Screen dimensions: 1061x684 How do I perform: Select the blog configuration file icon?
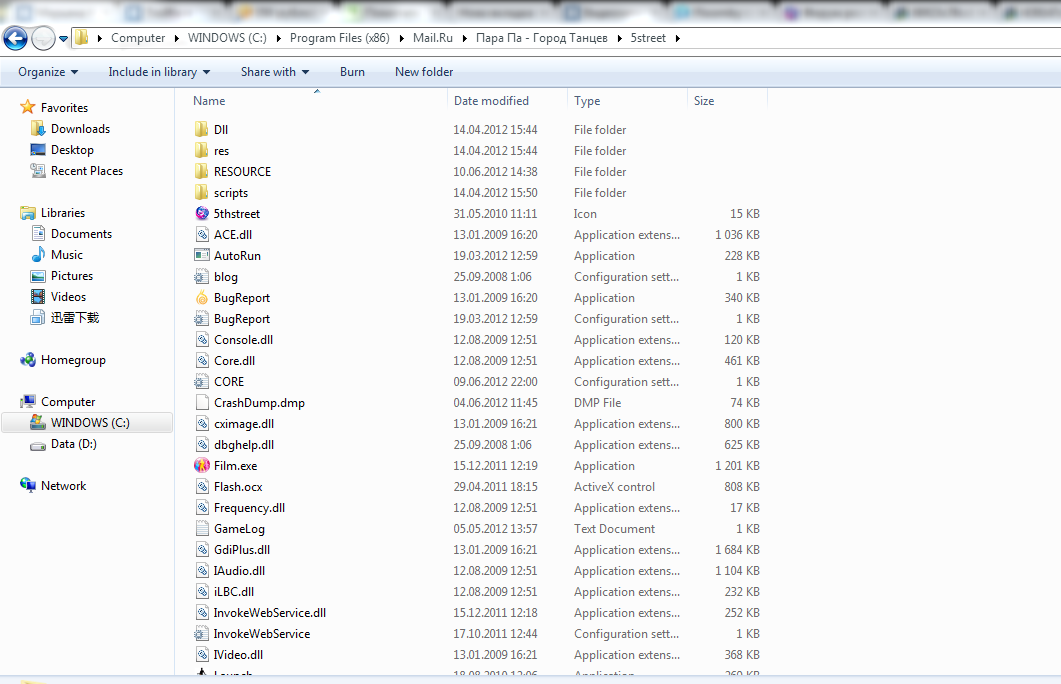point(202,276)
